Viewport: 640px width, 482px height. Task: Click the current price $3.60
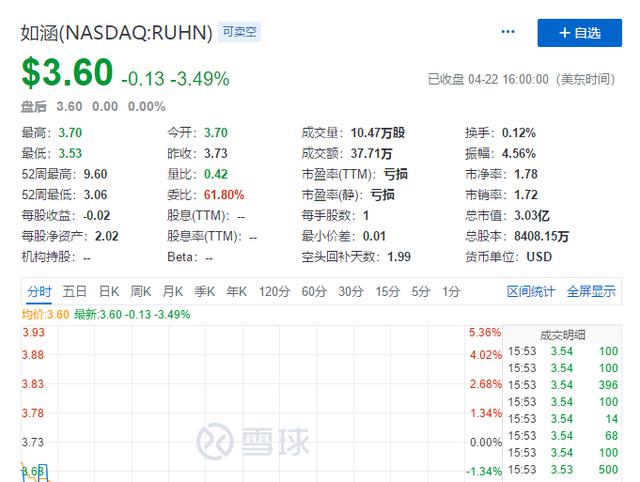67,73
